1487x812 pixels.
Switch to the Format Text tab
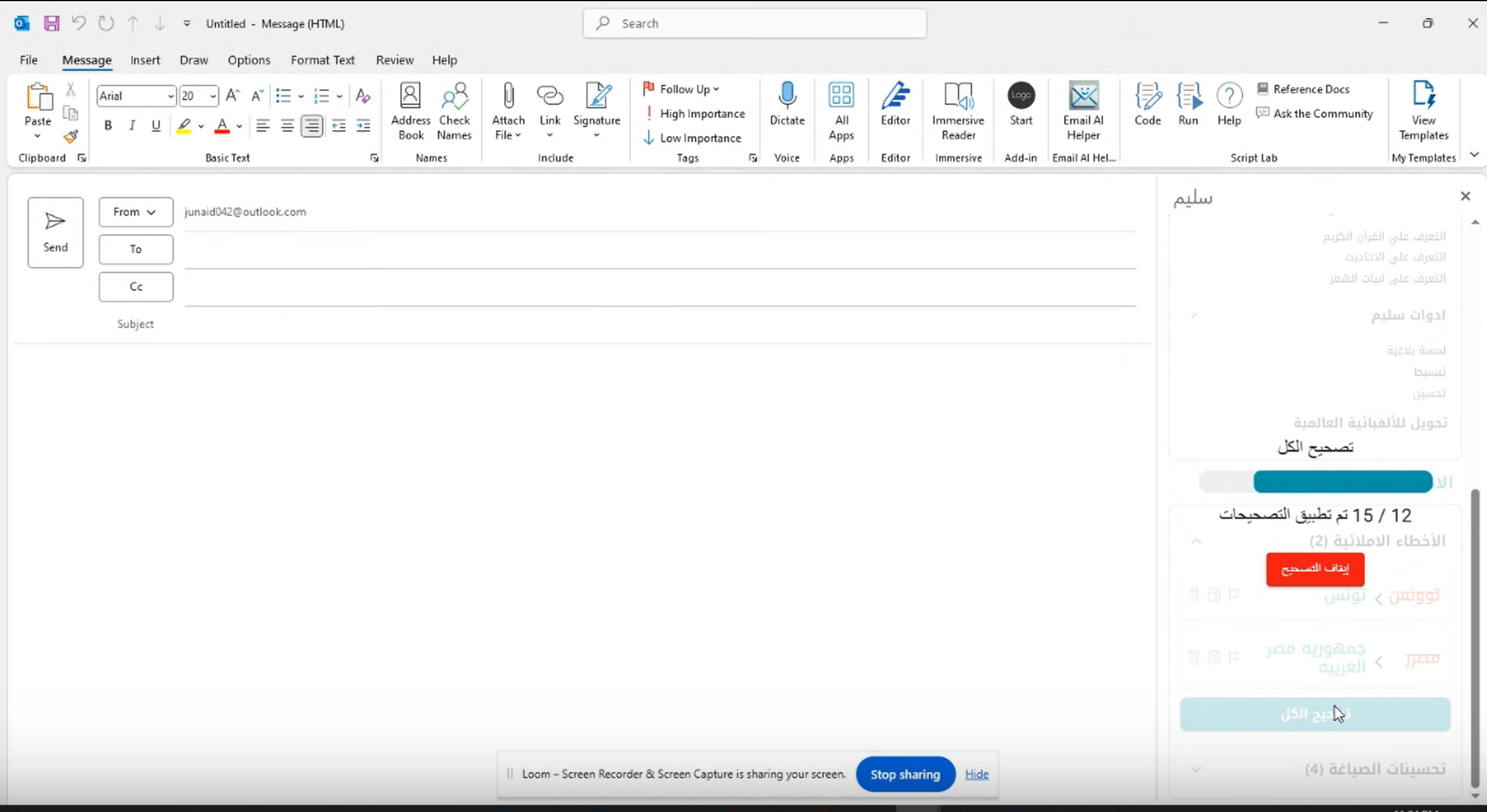(323, 60)
